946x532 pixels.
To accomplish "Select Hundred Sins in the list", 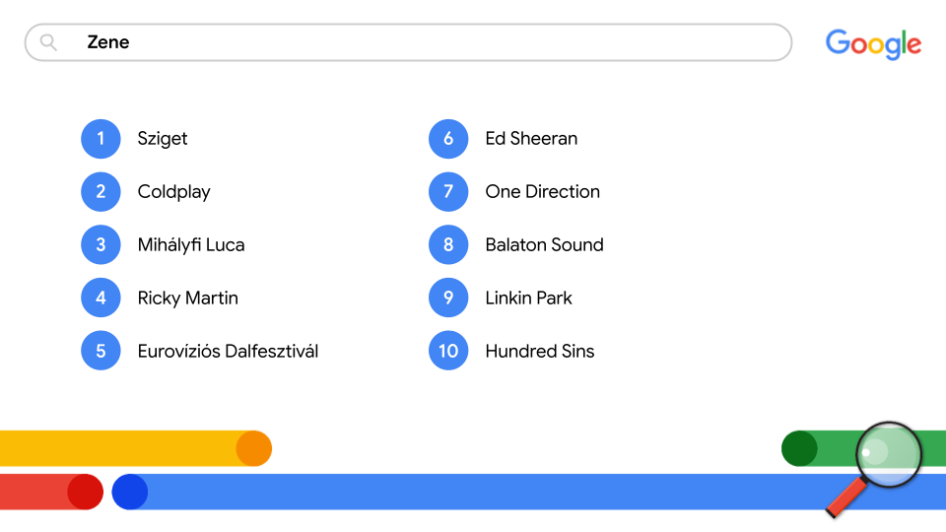I will tap(540, 351).
